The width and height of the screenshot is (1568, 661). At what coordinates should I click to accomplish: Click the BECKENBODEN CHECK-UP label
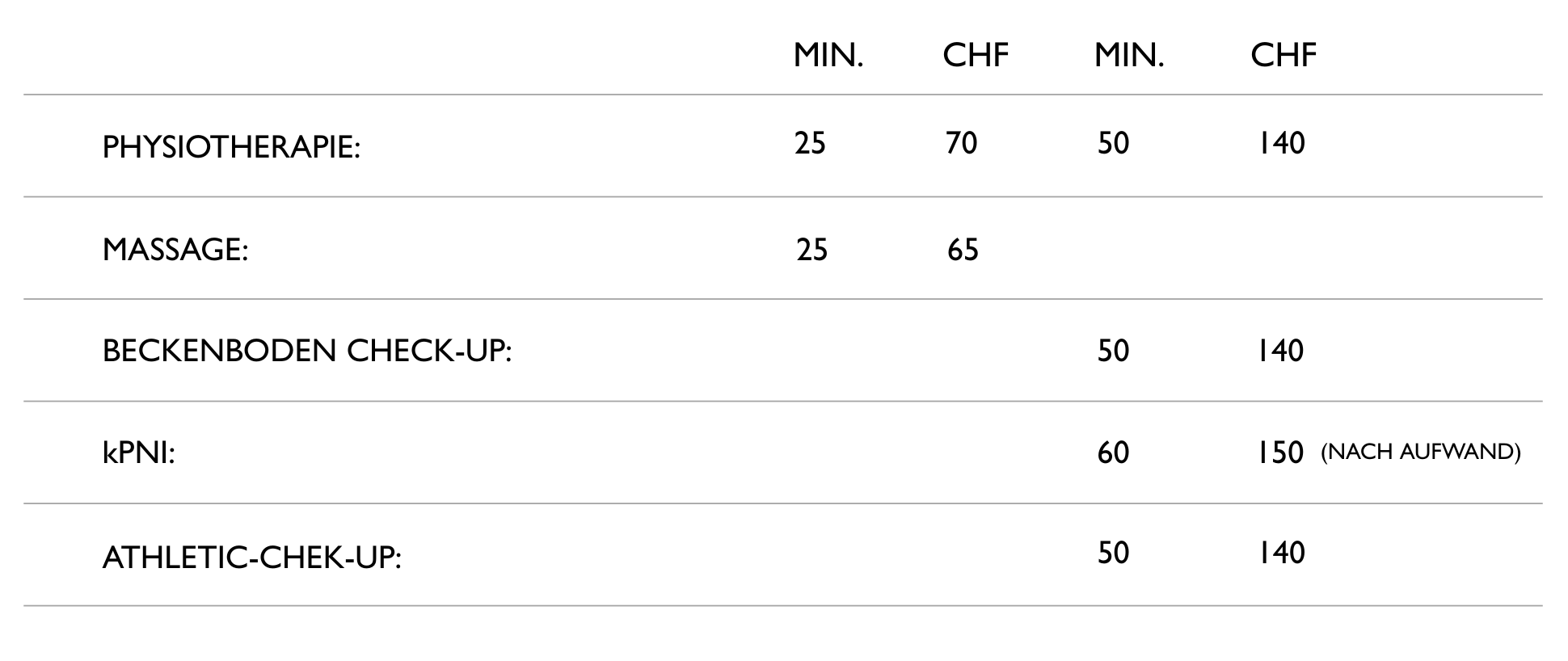(307, 352)
